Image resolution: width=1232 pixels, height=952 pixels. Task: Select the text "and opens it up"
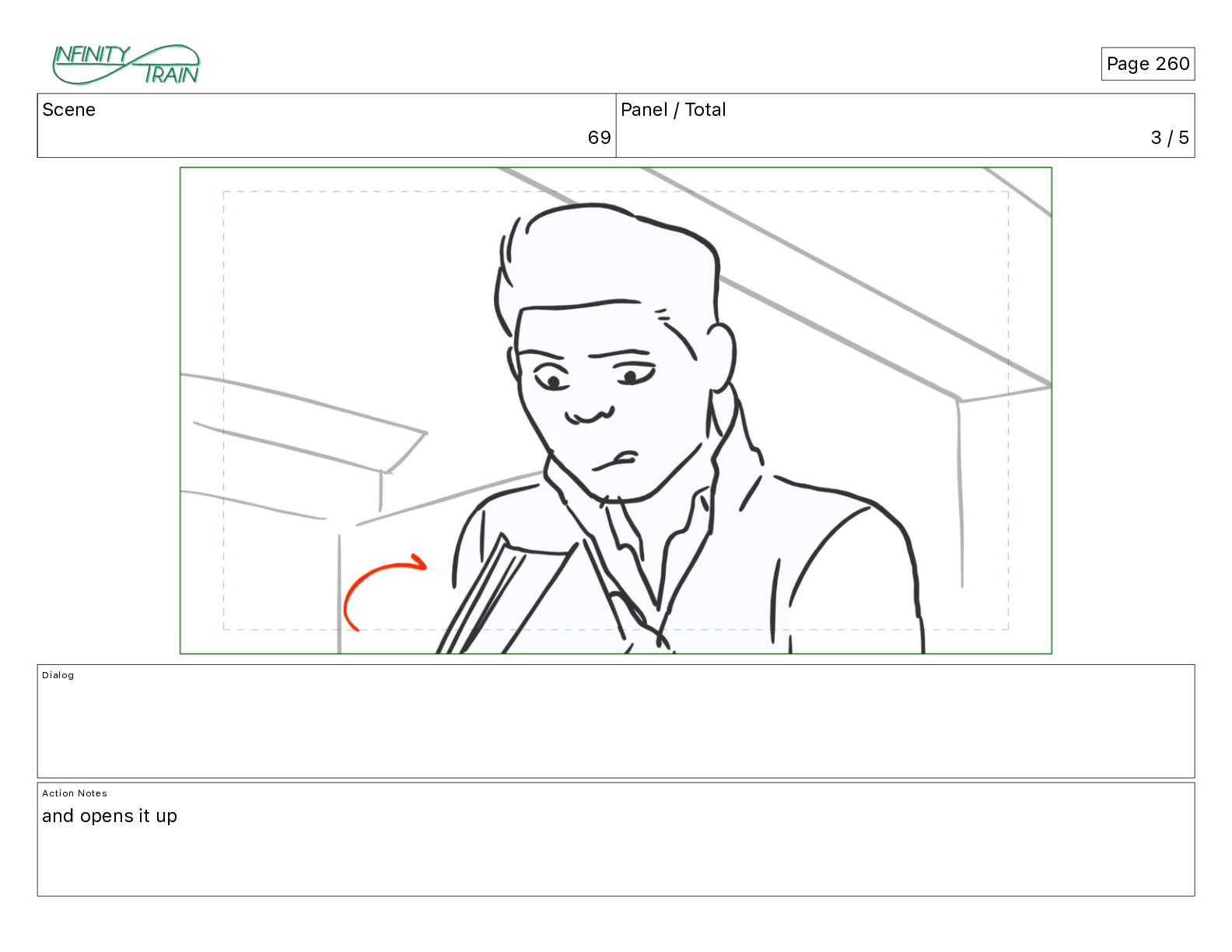(110, 816)
